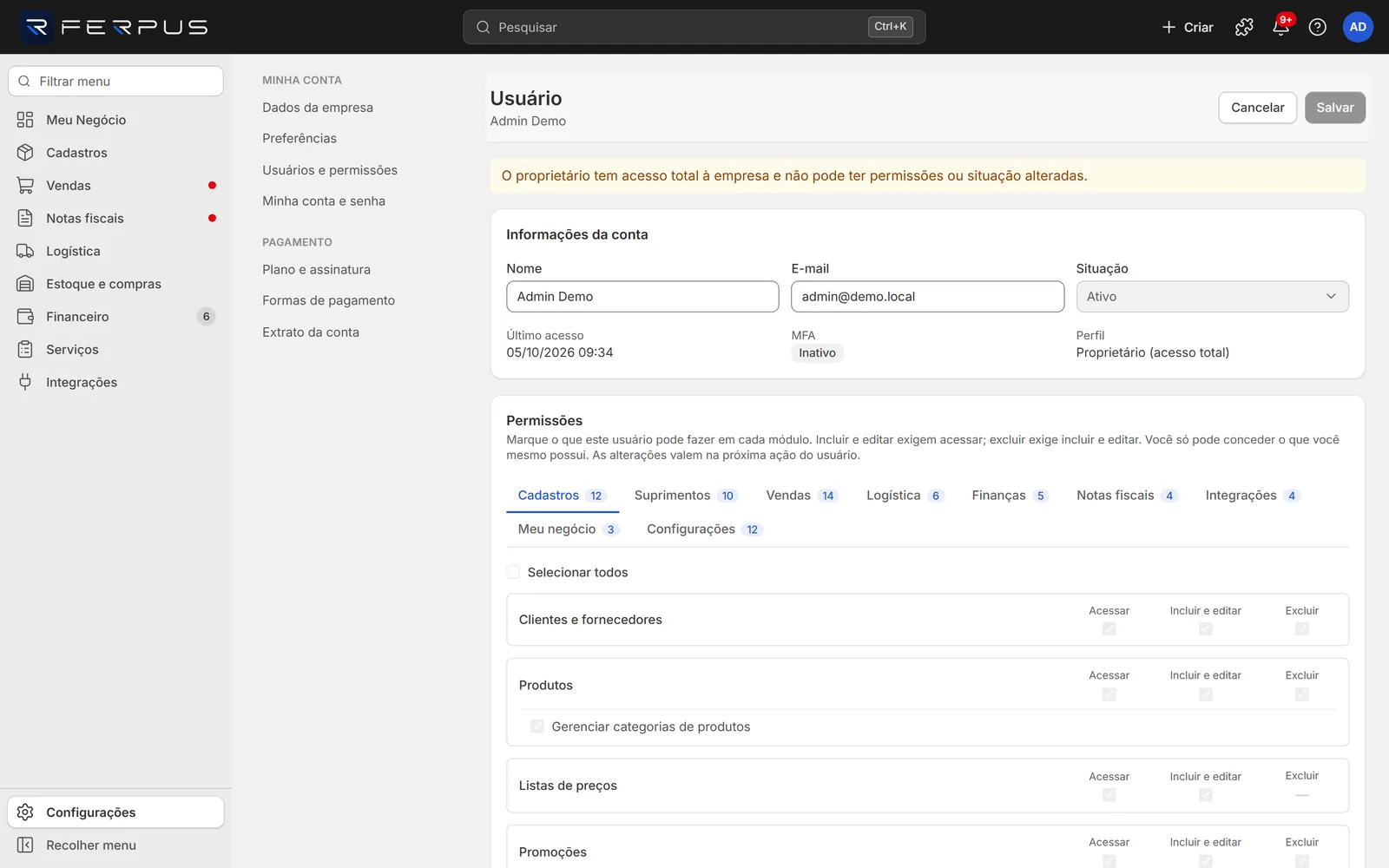Switch to the Notas fiscais permissions tab
The height and width of the screenshot is (868, 1389).
coord(1127,496)
